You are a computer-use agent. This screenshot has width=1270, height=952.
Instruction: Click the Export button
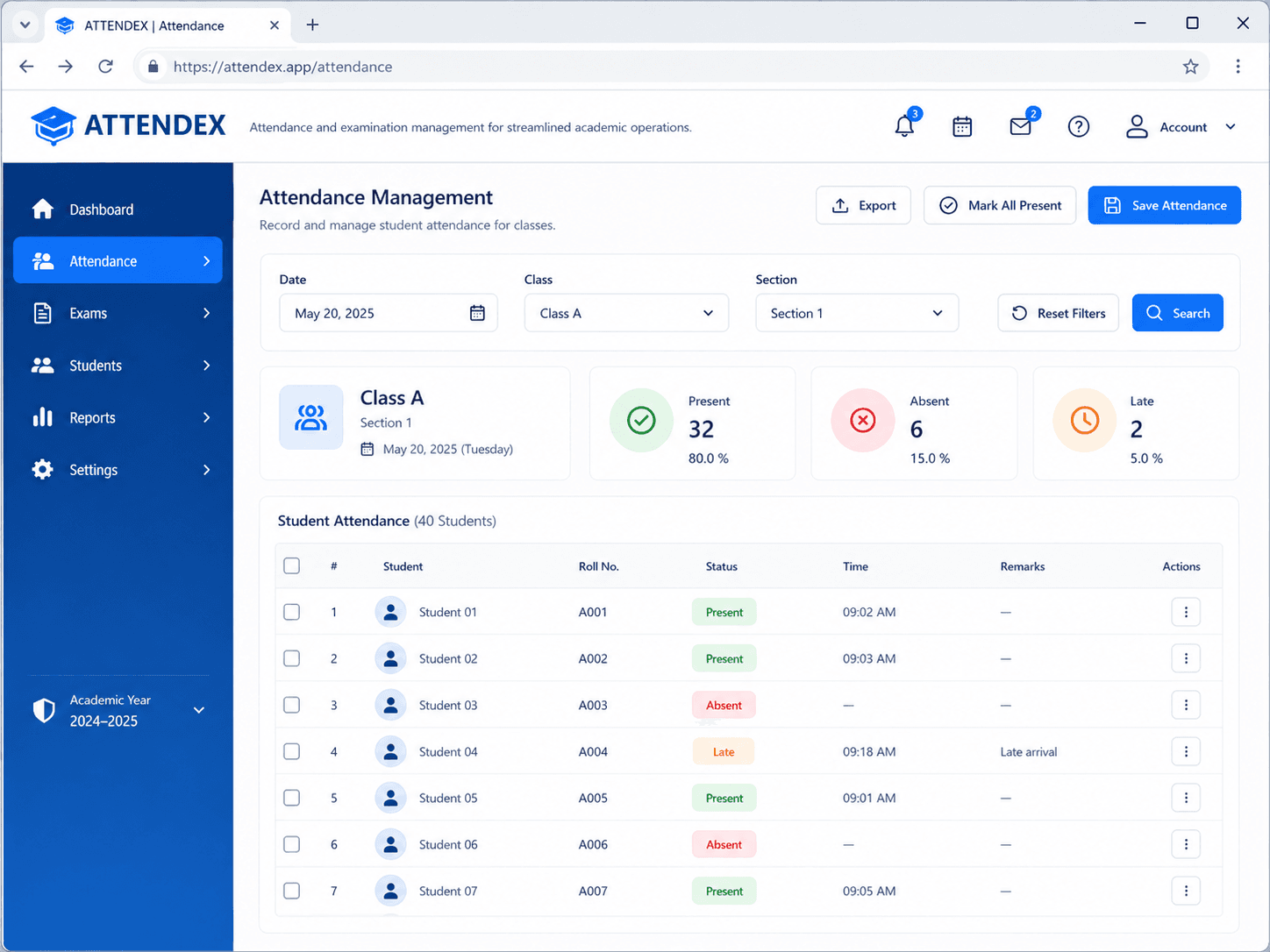click(x=863, y=205)
